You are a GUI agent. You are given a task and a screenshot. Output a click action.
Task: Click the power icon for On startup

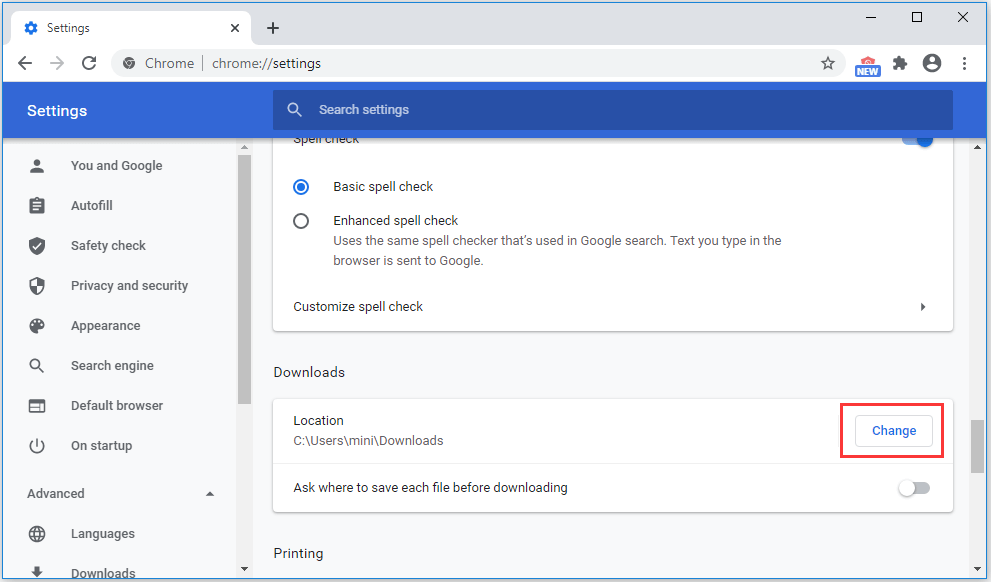tap(37, 446)
